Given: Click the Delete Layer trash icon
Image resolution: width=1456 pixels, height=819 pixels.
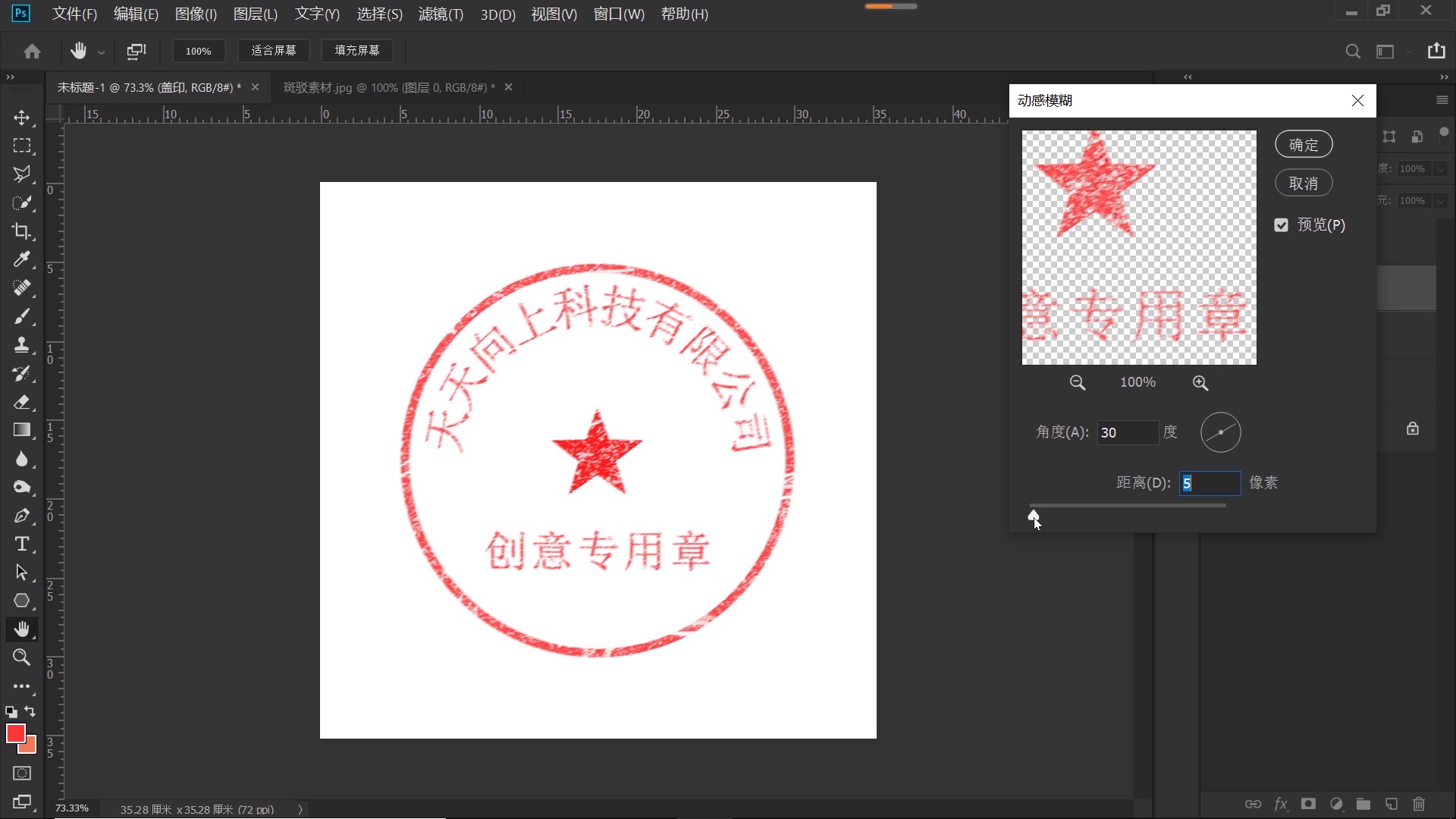Looking at the screenshot, I should click(x=1417, y=804).
